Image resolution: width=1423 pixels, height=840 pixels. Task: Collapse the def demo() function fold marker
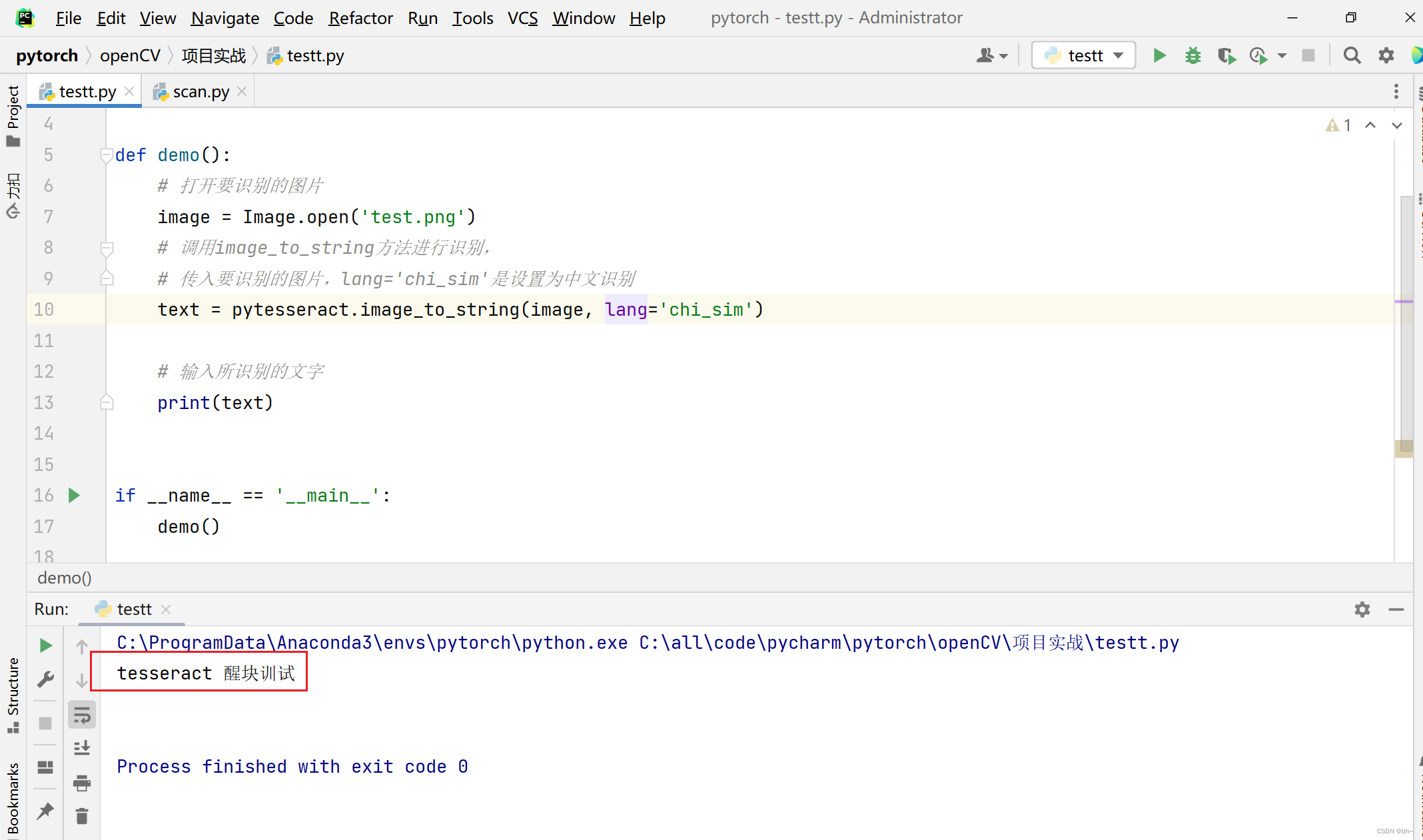click(x=107, y=155)
